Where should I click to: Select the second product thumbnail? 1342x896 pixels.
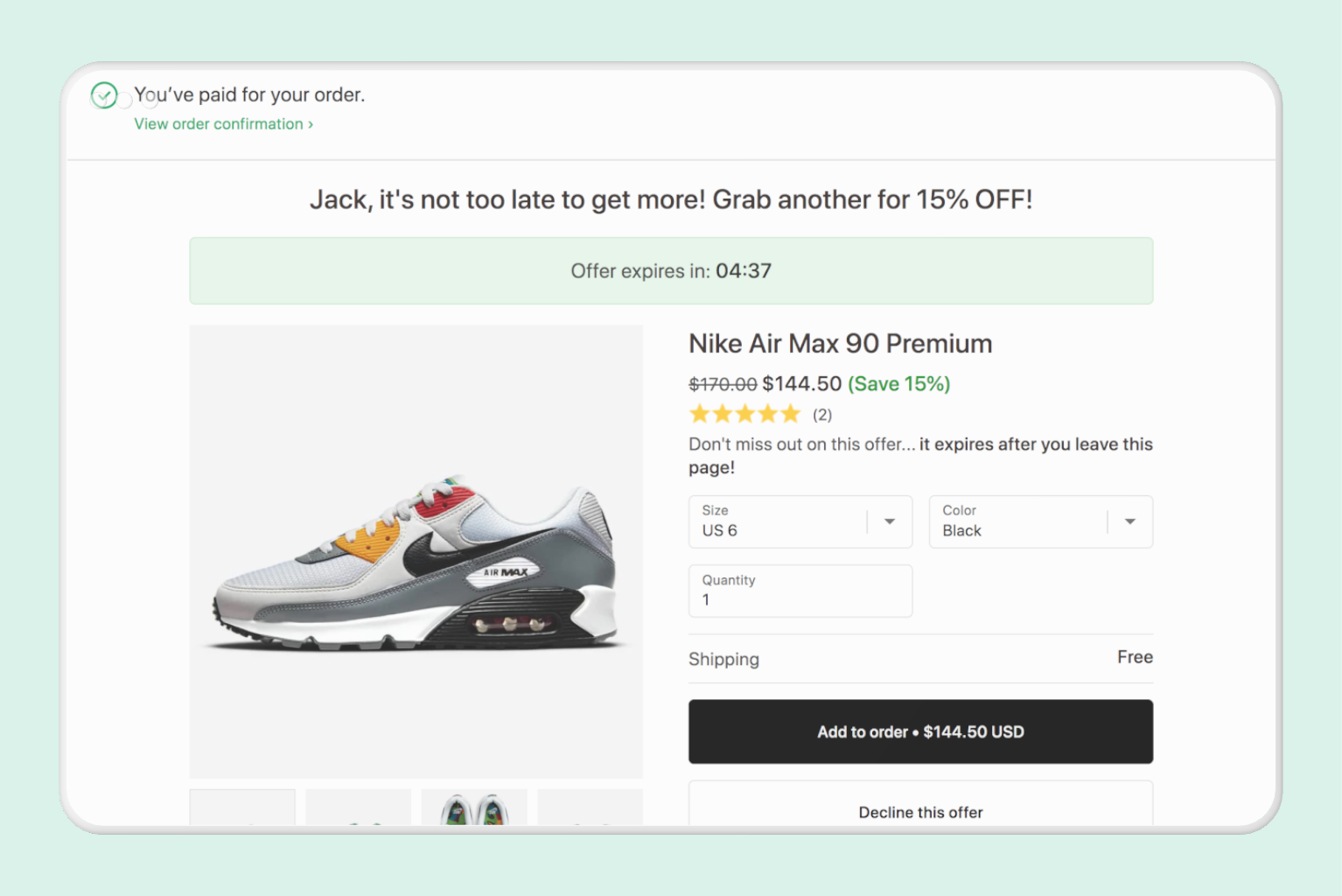click(359, 808)
